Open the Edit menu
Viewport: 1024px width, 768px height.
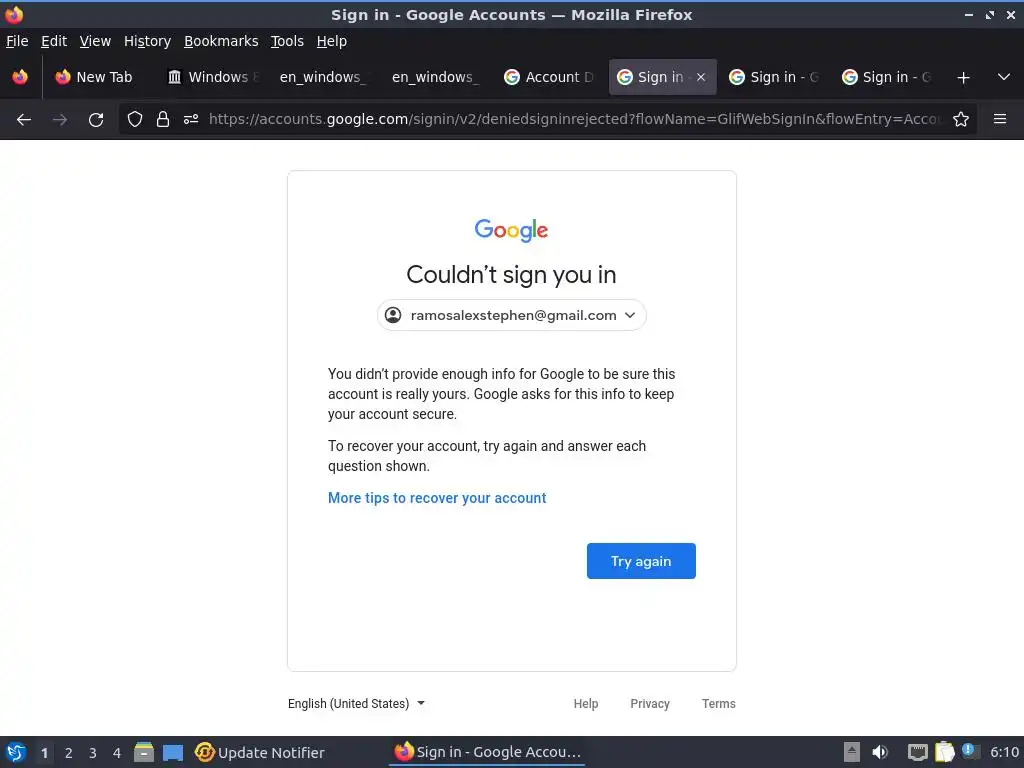(54, 41)
